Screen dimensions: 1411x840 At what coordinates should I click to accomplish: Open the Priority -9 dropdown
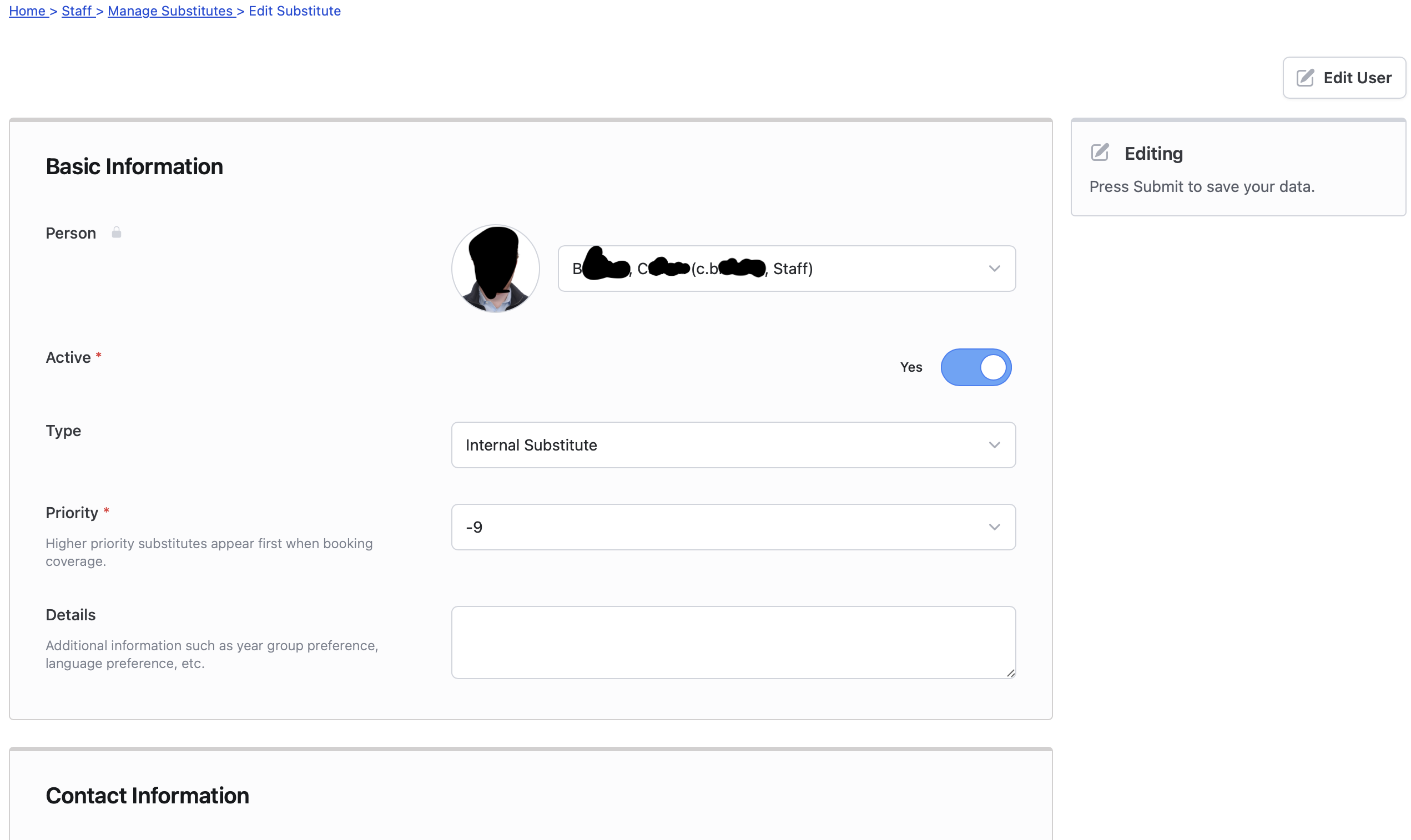[733, 527]
